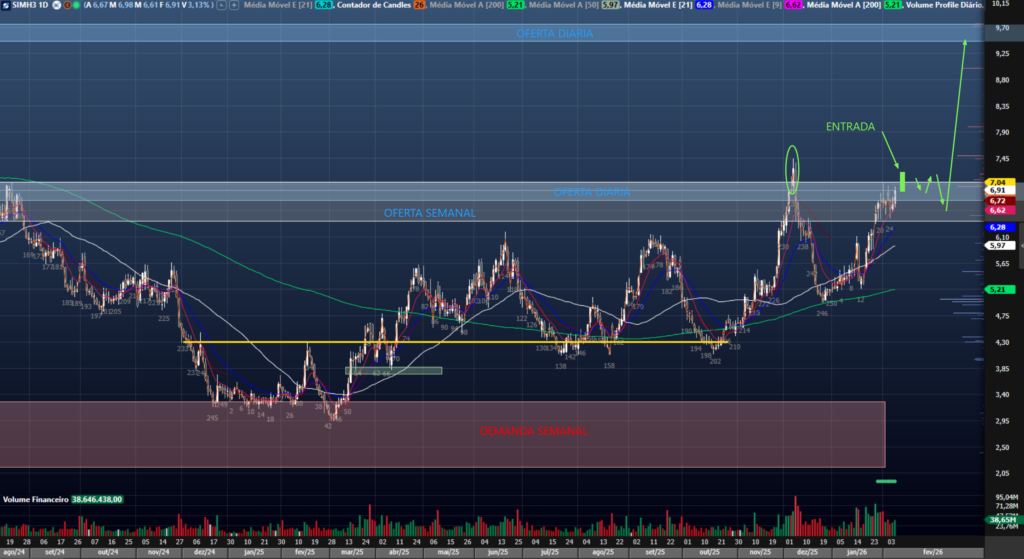Select the OFERTA SEMANAL zone label
Screen dimensions: 1024x559
(430, 213)
